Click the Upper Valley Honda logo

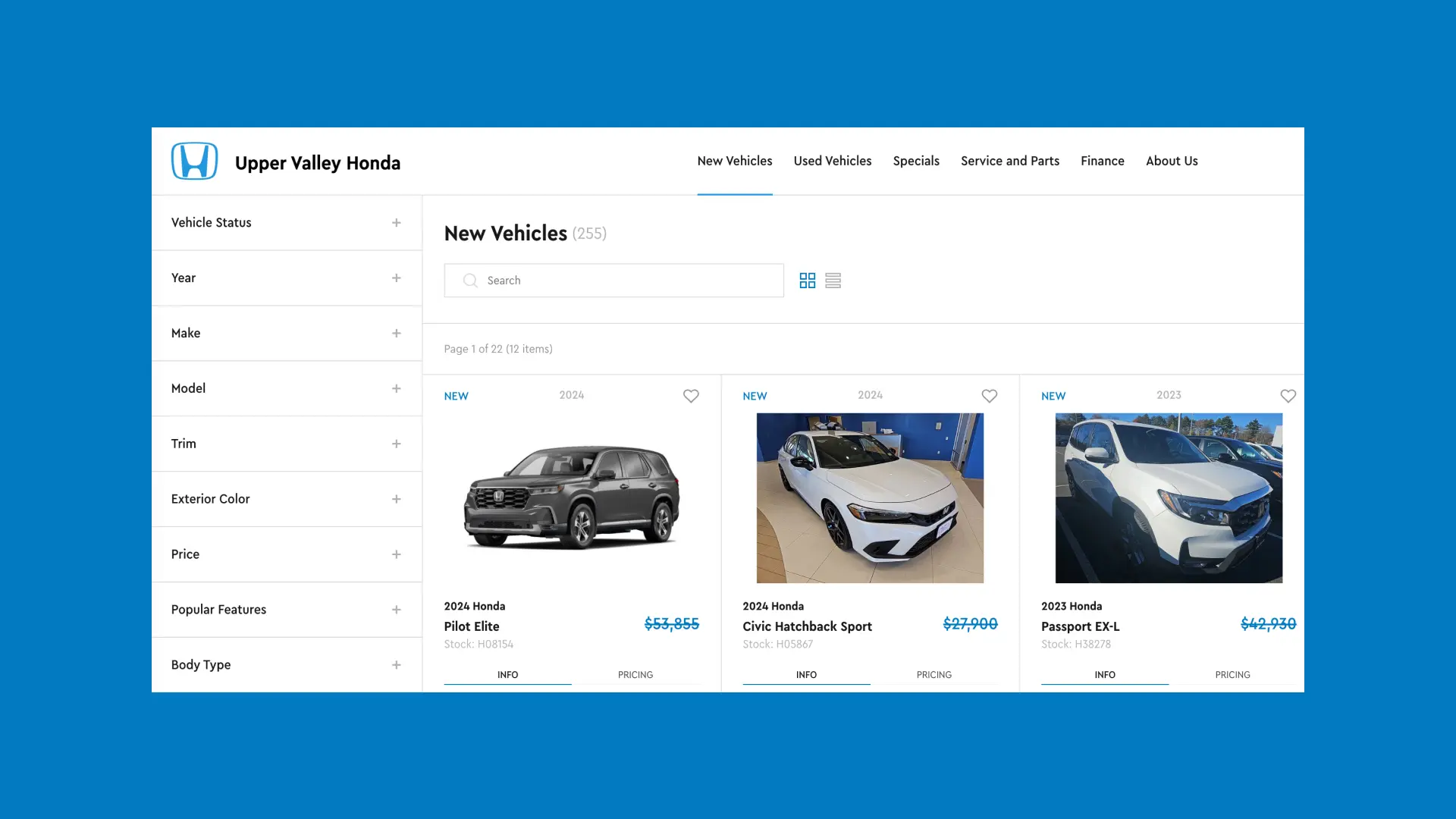[194, 161]
